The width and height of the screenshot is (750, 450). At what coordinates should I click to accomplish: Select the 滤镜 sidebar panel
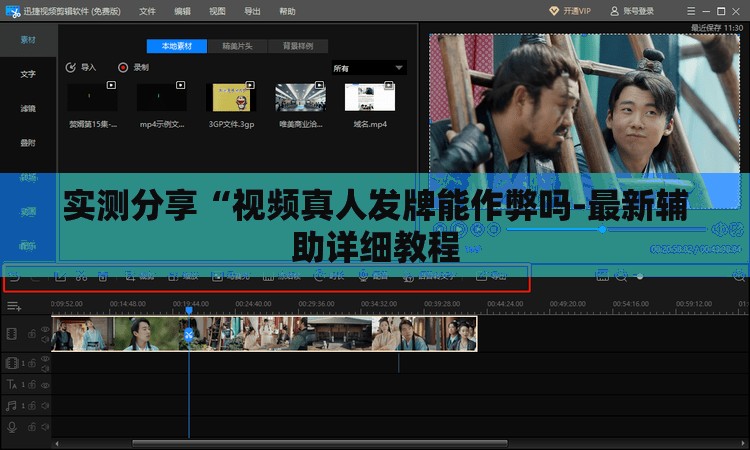(28, 109)
